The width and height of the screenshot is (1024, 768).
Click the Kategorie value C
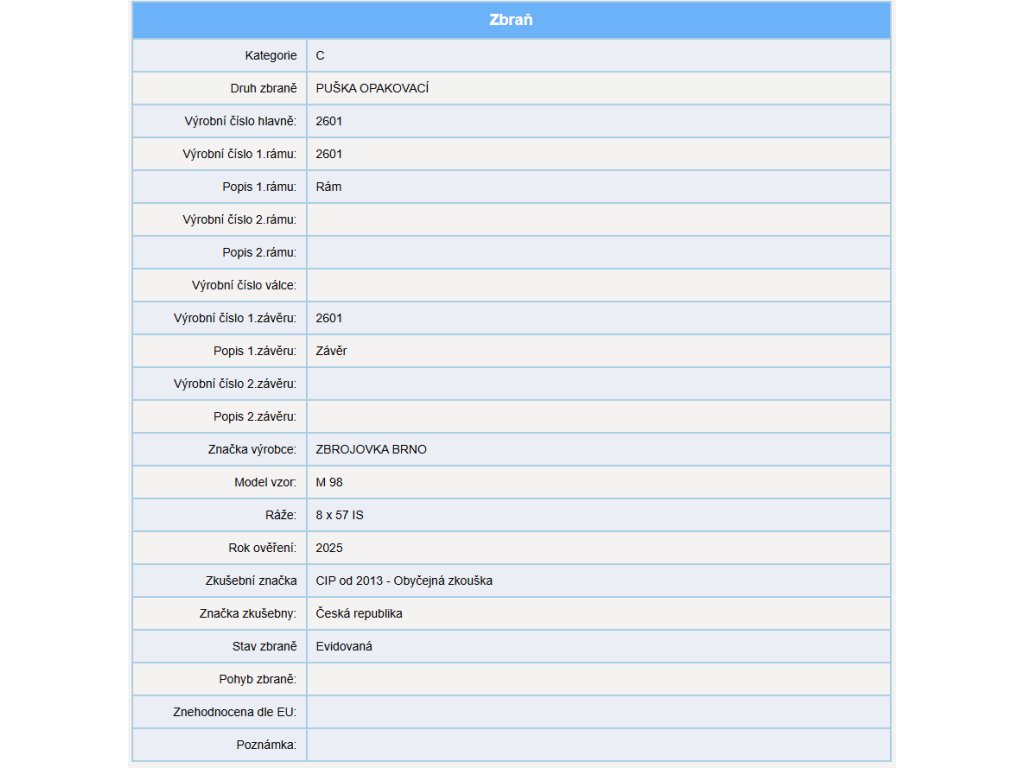[320, 55]
